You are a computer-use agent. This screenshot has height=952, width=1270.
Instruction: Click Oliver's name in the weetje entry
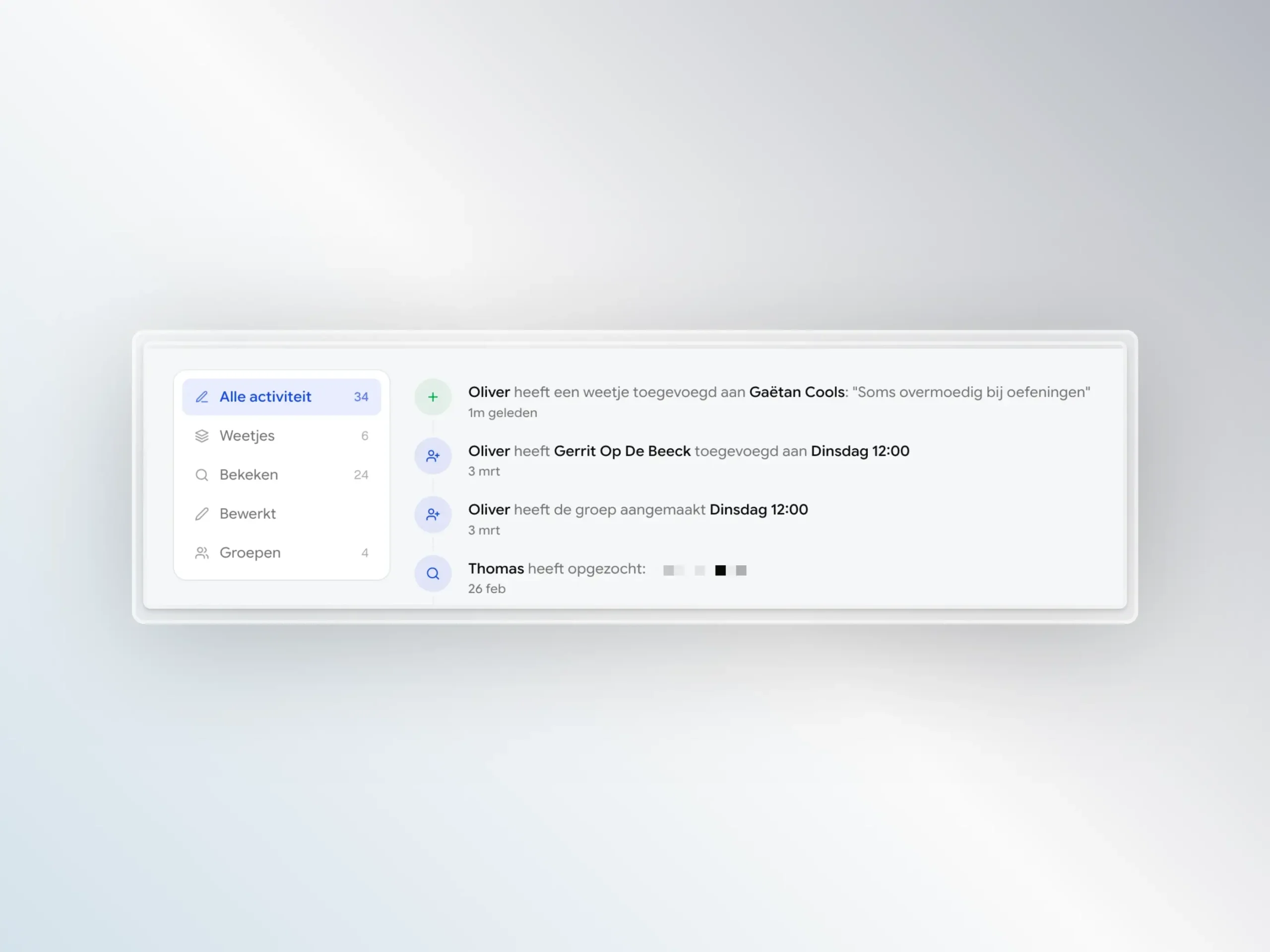tap(489, 392)
